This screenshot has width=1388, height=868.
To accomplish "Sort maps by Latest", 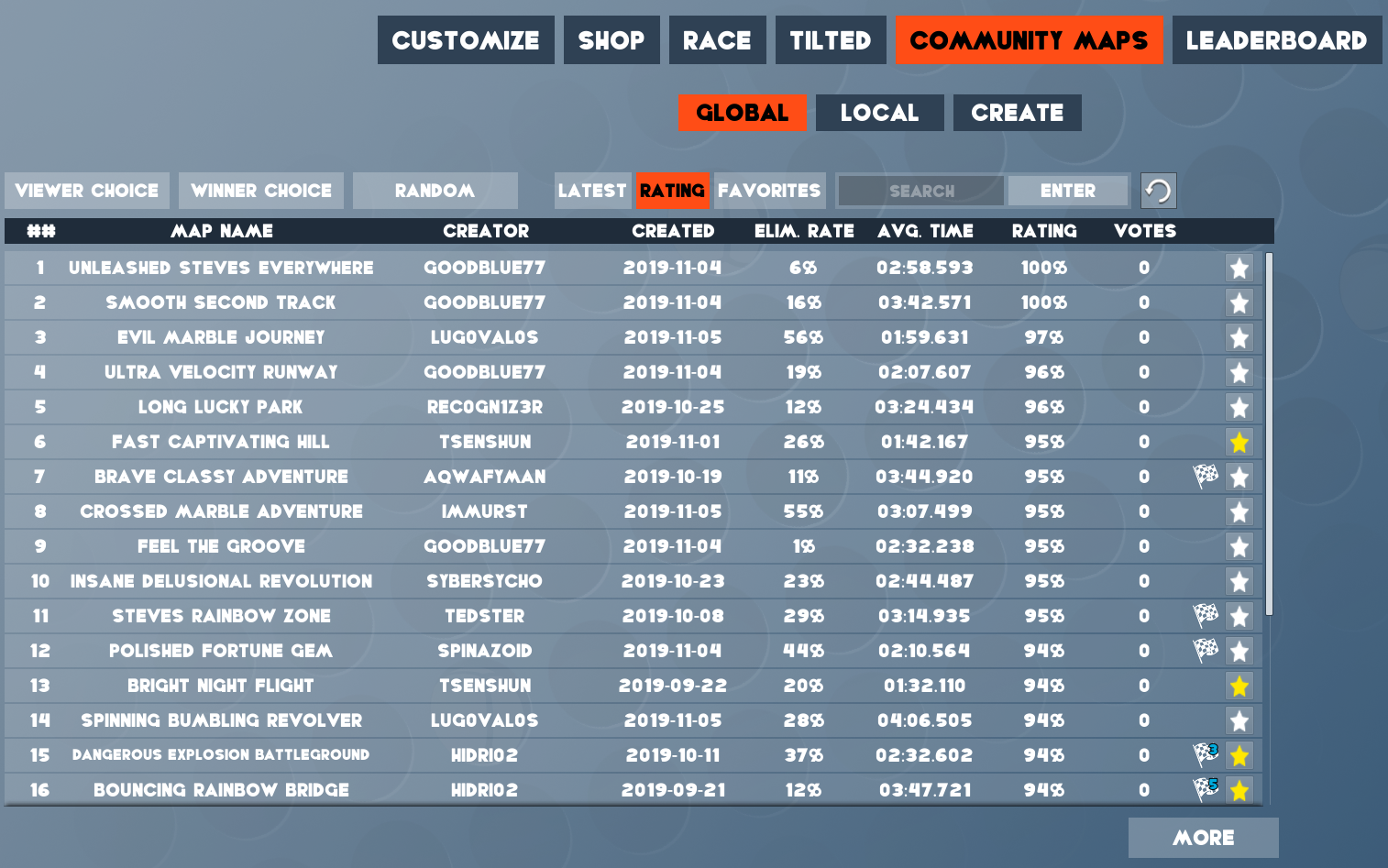I will pyautogui.click(x=592, y=191).
